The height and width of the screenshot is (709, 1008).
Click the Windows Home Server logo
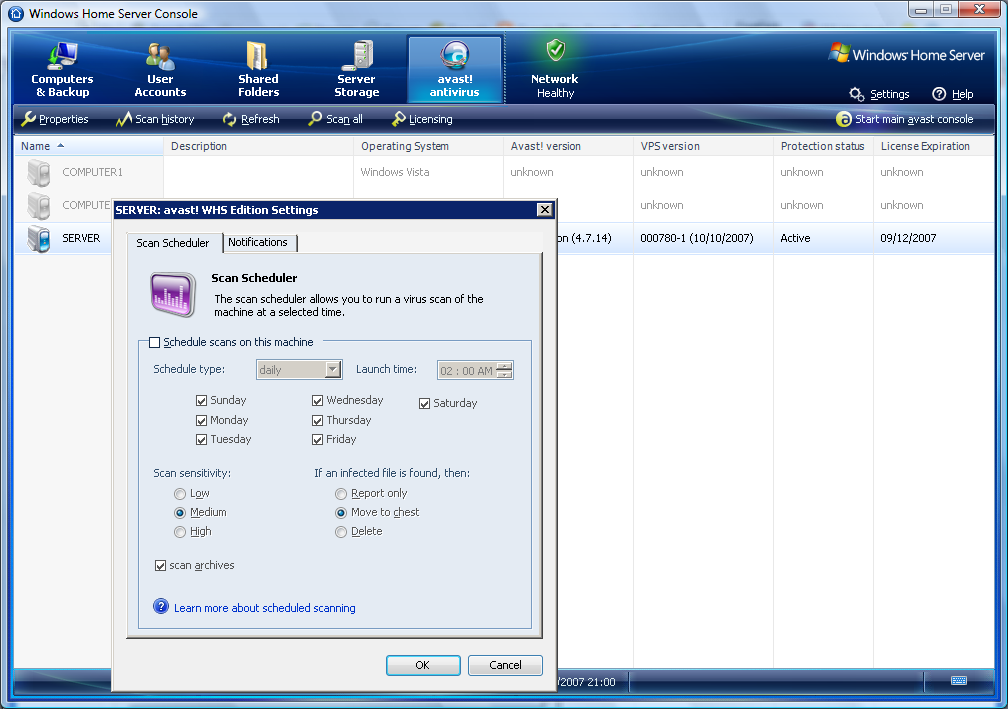pyautogui.click(x=906, y=54)
